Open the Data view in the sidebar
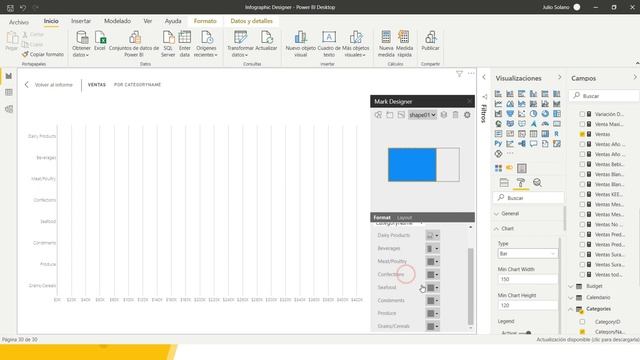Image resolution: width=640 pixels, height=360 pixels. tap(9, 93)
